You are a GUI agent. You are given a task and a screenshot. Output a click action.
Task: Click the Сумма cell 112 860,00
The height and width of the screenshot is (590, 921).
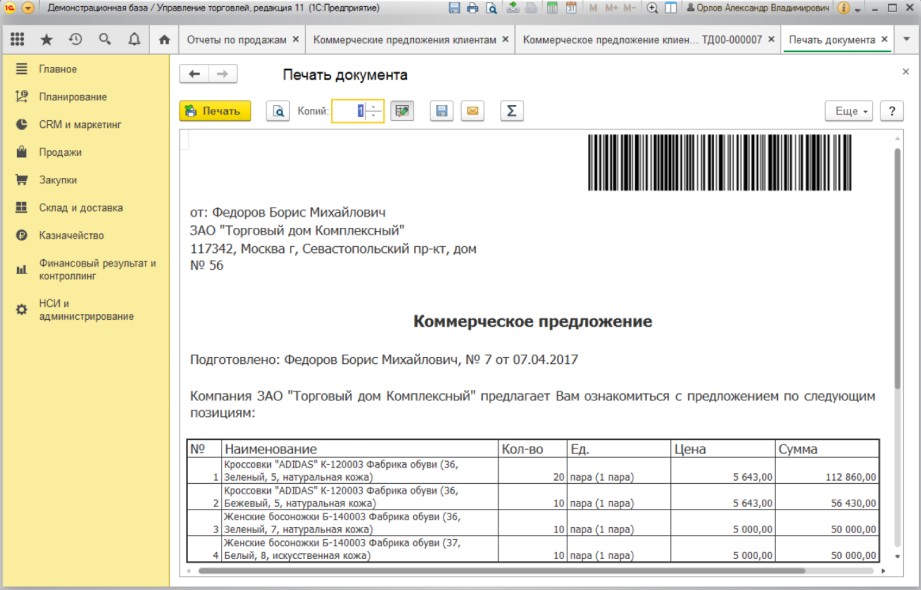pos(828,471)
